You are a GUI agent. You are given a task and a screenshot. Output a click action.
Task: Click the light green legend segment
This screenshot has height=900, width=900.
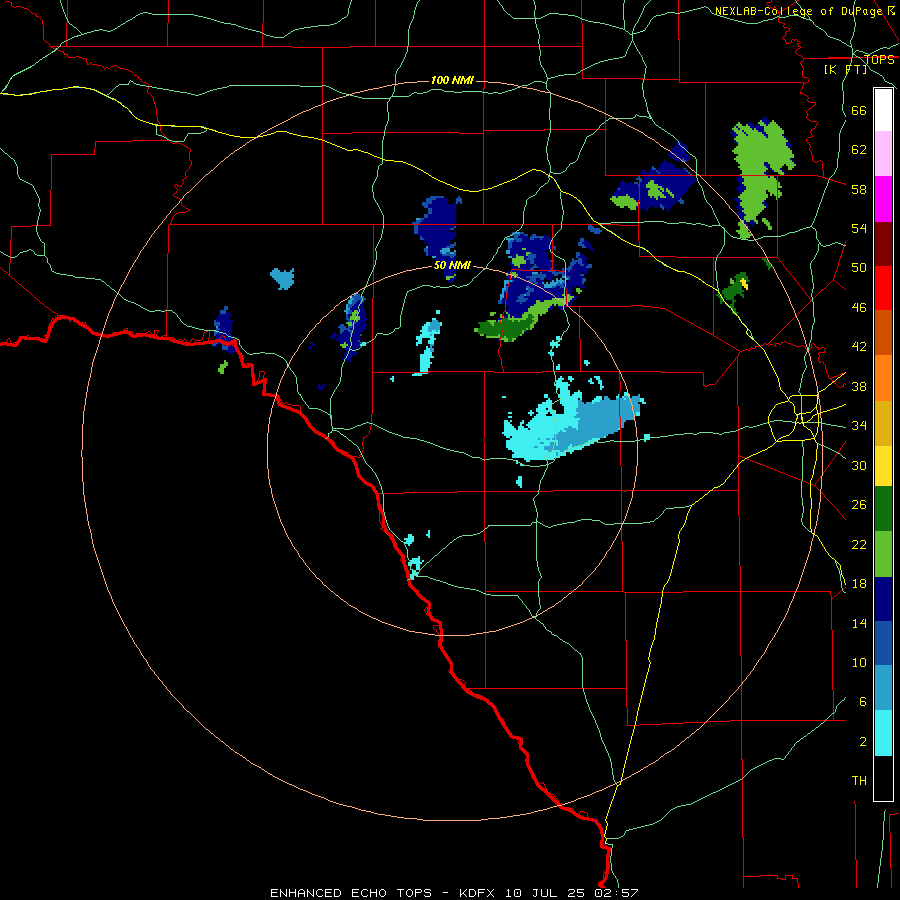(883, 554)
